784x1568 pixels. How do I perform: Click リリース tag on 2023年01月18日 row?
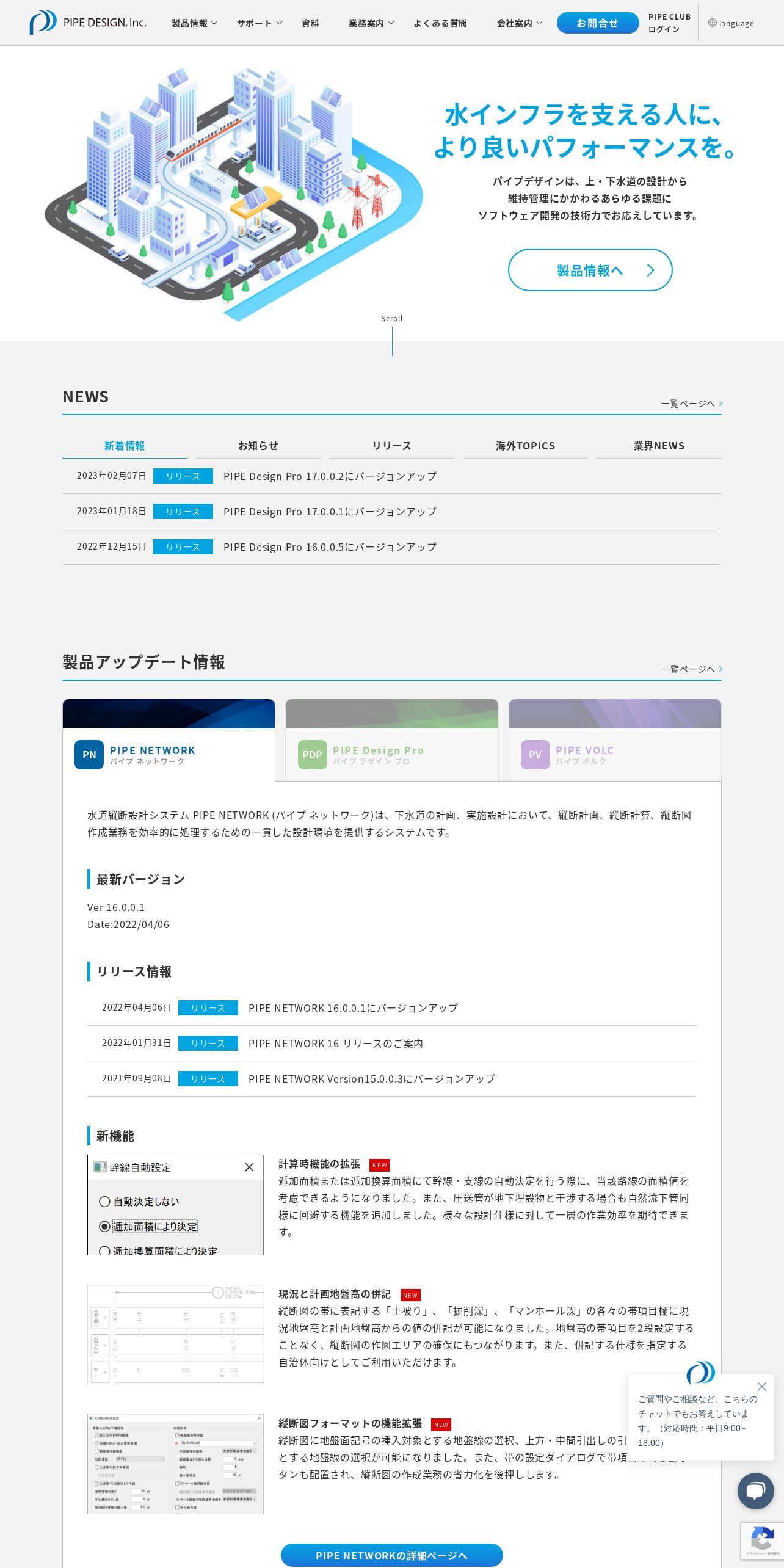(x=183, y=512)
